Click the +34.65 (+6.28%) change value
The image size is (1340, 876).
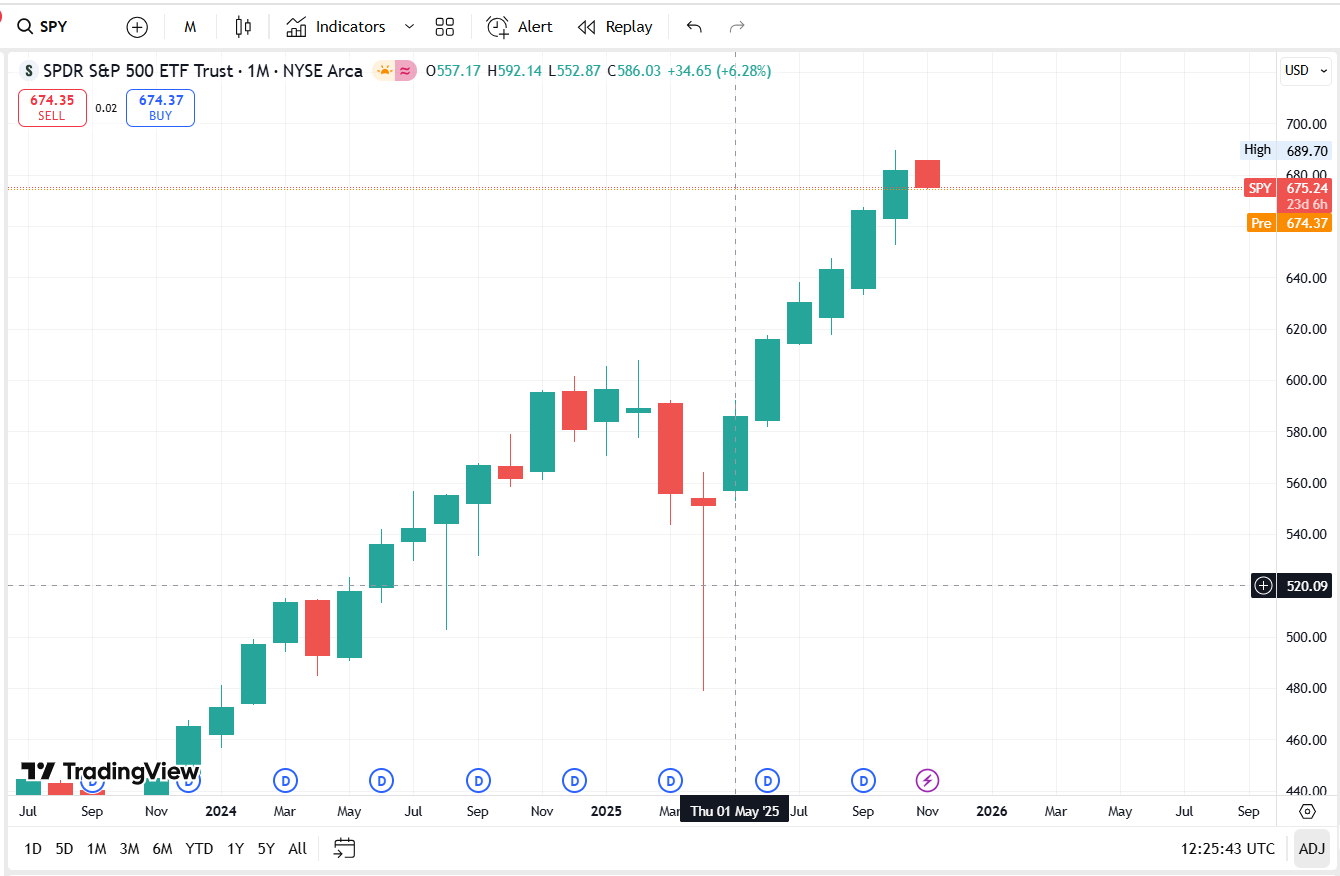point(719,71)
